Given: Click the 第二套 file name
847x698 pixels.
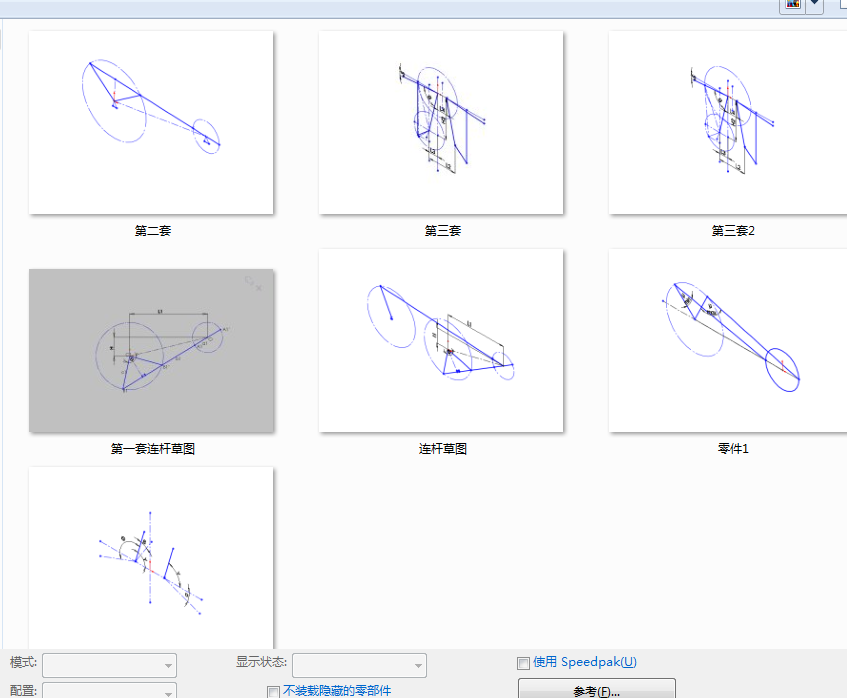Looking at the screenshot, I should click(x=153, y=231).
